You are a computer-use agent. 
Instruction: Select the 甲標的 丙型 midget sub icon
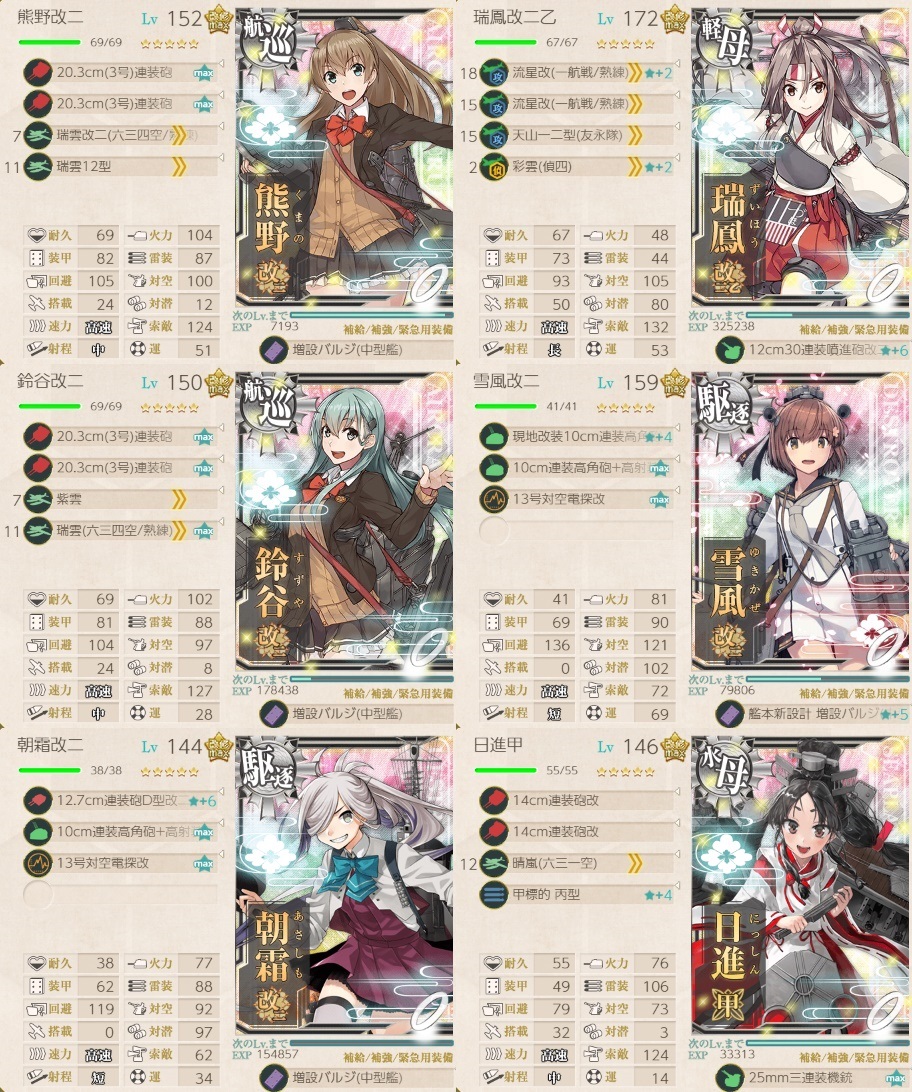click(494, 894)
